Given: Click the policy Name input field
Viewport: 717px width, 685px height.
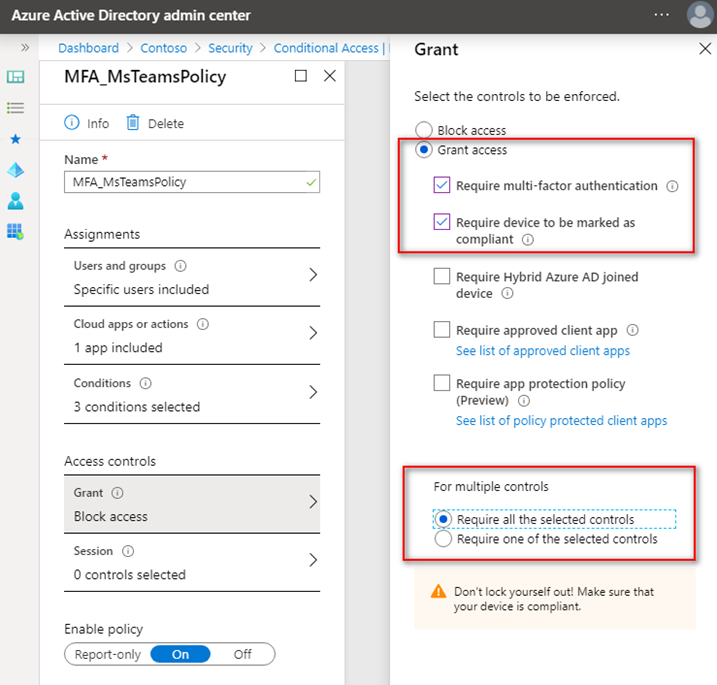Looking at the screenshot, I should [x=192, y=182].
